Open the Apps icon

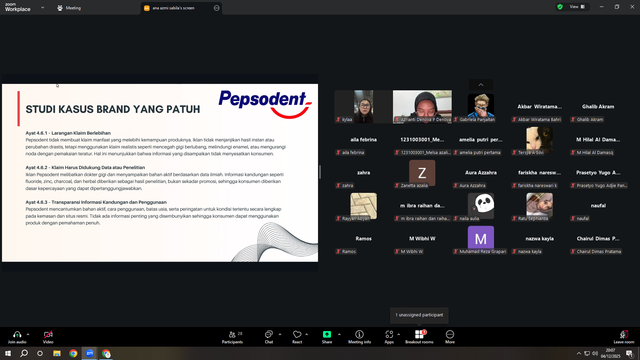coord(389,334)
